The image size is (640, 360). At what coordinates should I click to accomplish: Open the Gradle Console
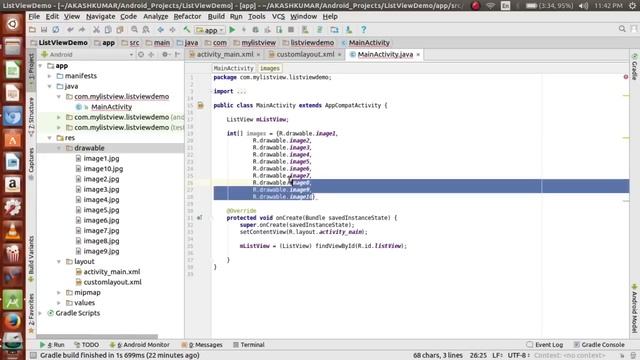(599, 345)
